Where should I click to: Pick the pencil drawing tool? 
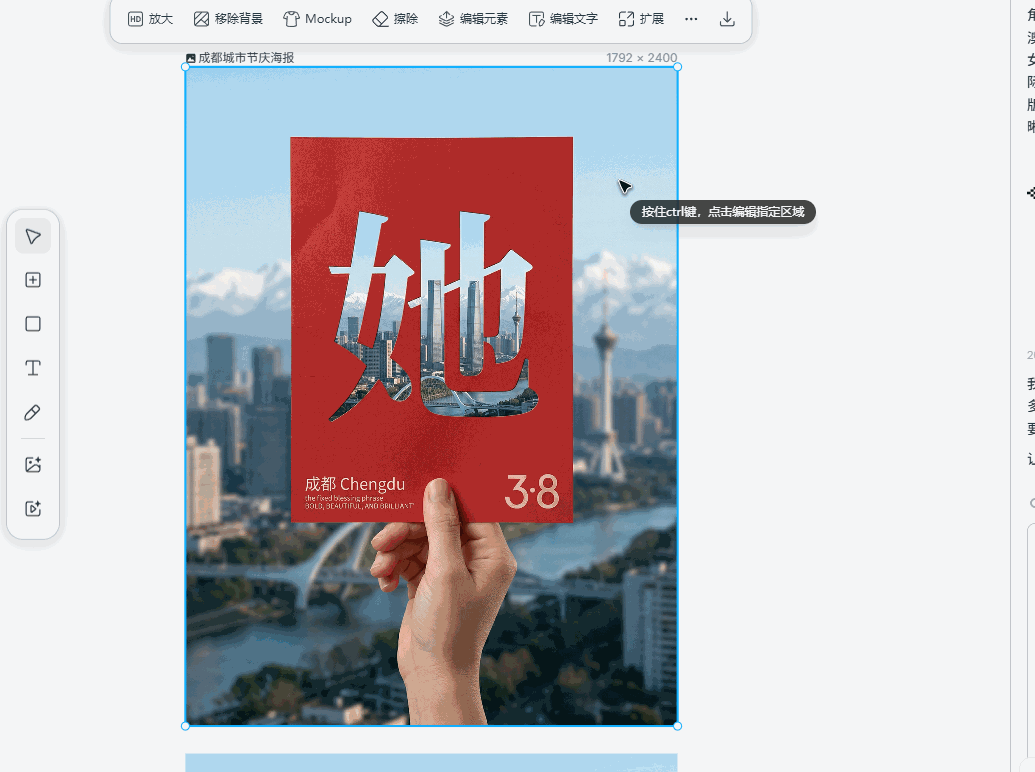[x=33, y=412]
